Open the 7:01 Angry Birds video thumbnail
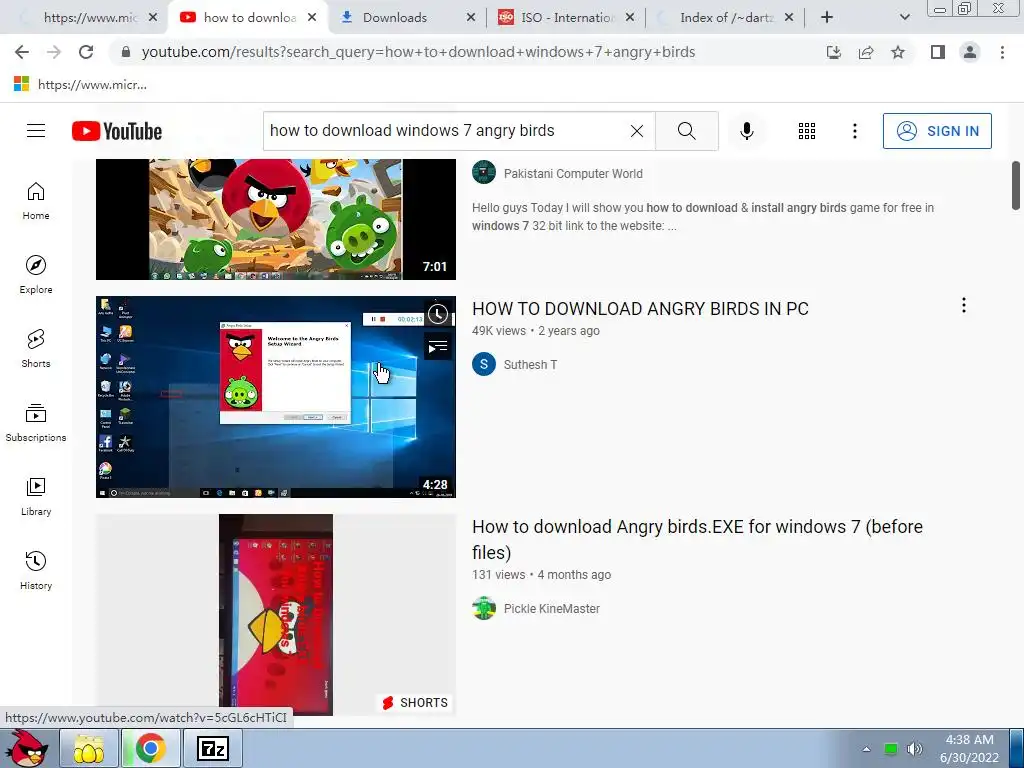Image resolution: width=1024 pixels, height=768 pixels. pyautogui.click(x=276, y=219)
